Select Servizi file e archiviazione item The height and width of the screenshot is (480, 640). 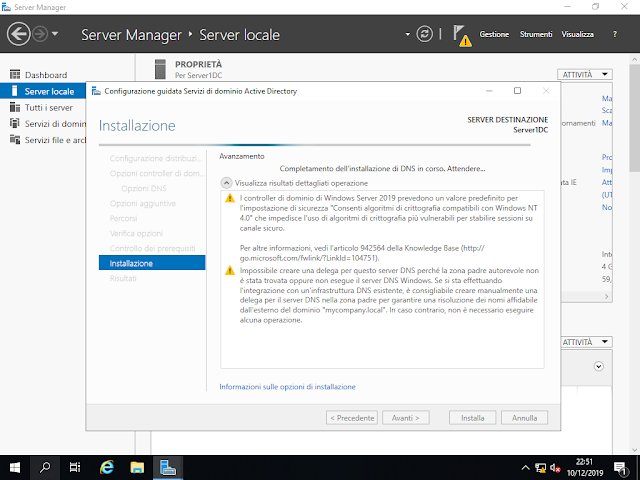pos(43,140)
